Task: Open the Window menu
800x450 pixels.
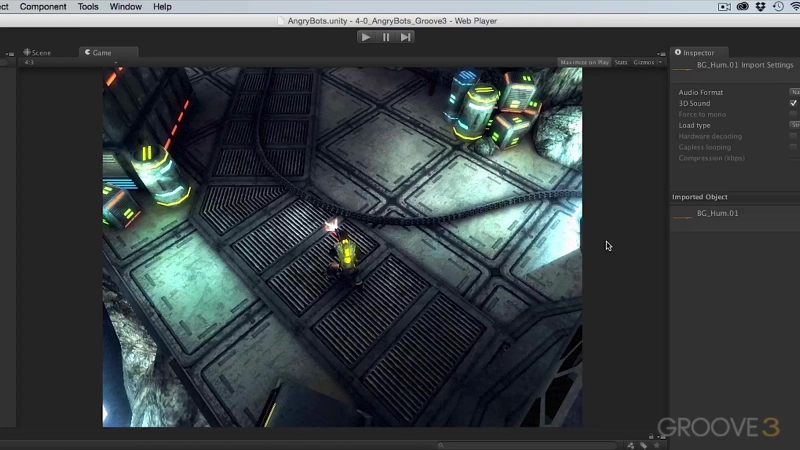Action: [126, 7]
